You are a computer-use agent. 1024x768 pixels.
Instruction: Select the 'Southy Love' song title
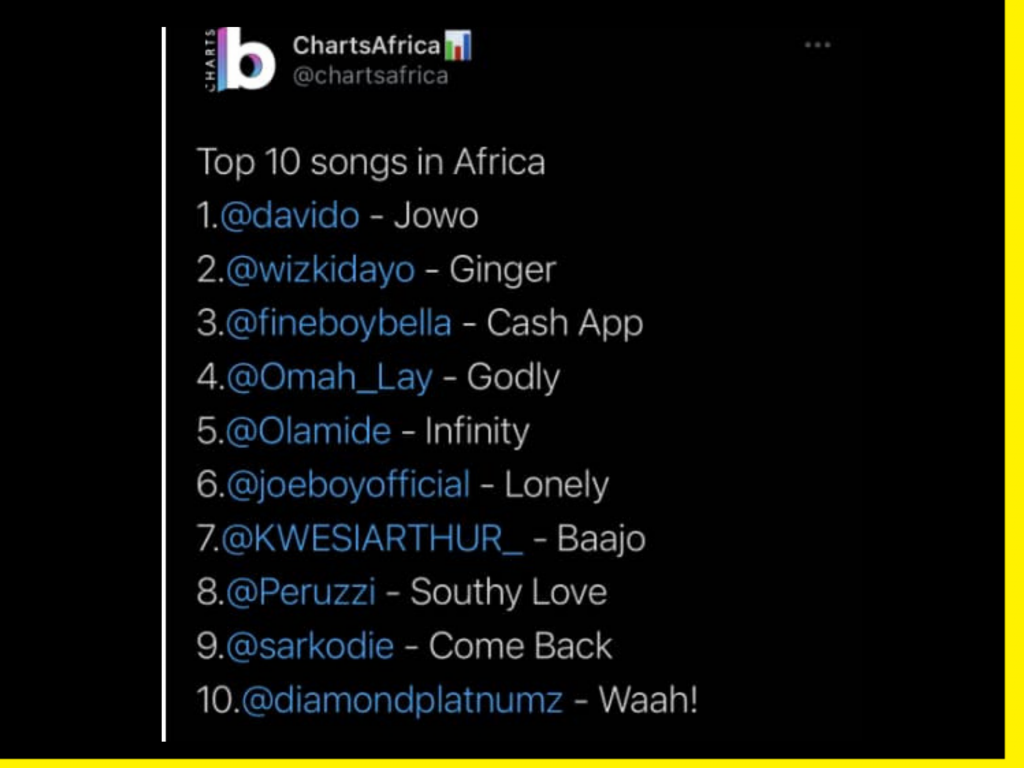509,593
